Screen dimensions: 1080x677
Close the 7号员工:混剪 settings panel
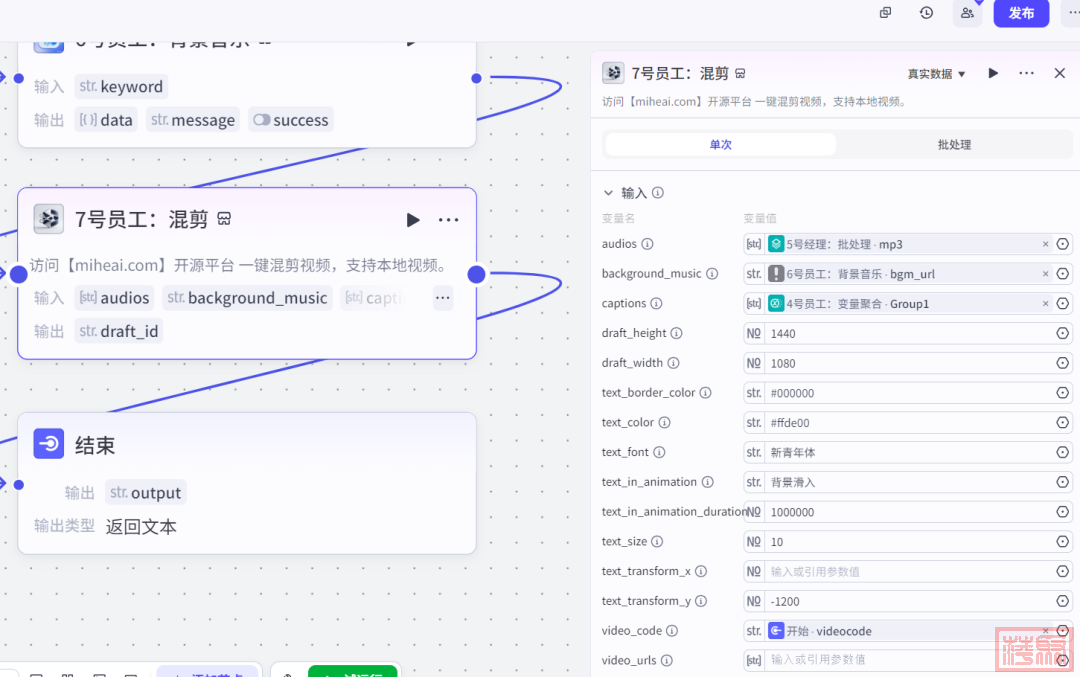[1060, 73]
